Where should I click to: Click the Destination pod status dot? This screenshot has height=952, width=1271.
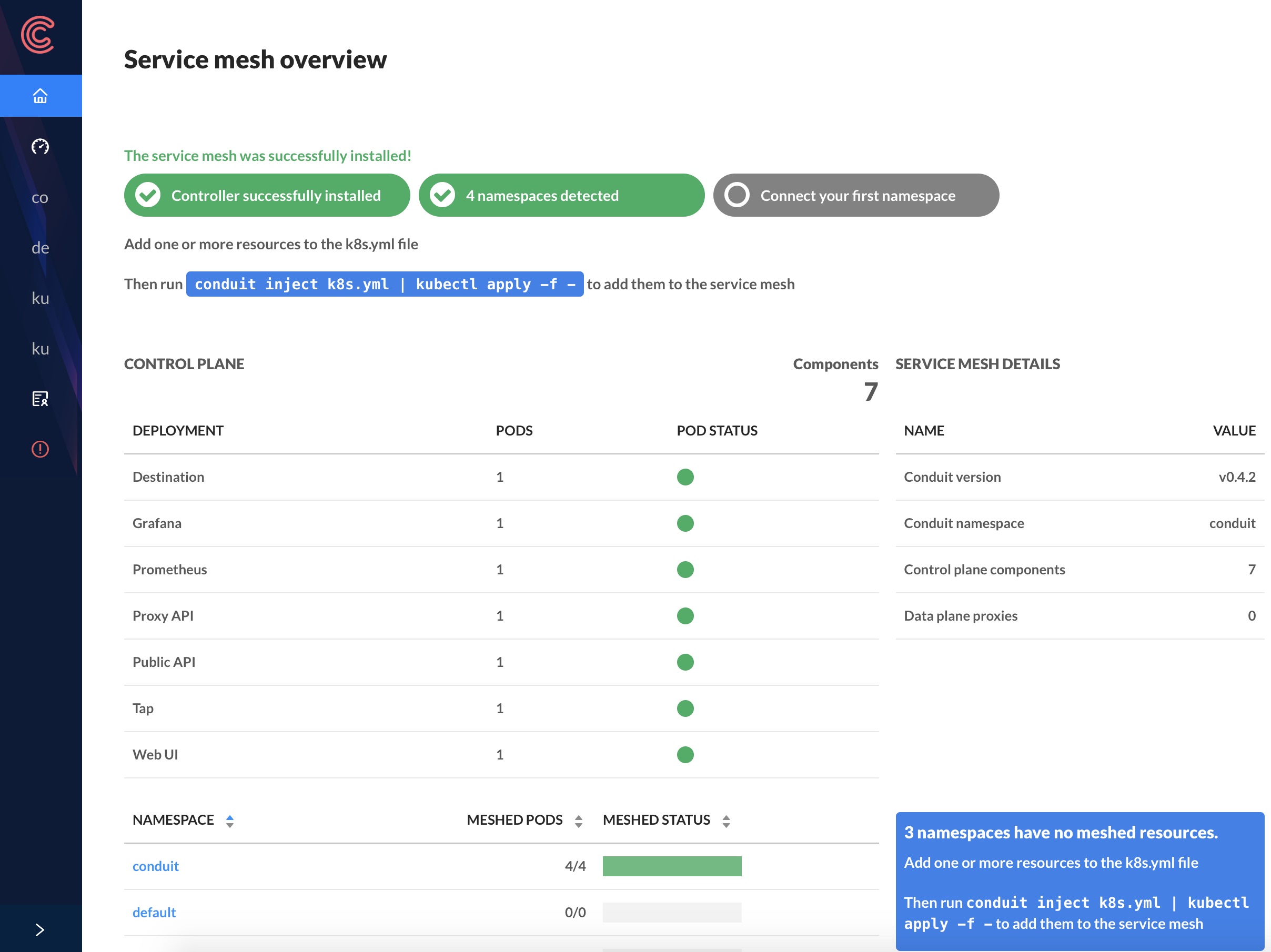pyautogui.click(x=685, y=477)
